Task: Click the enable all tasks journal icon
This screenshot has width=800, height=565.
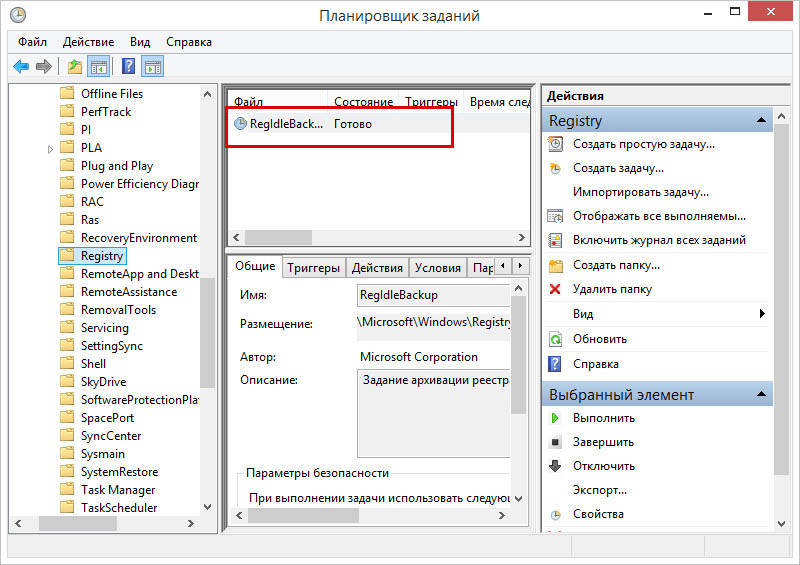Action: click(555, 240)
